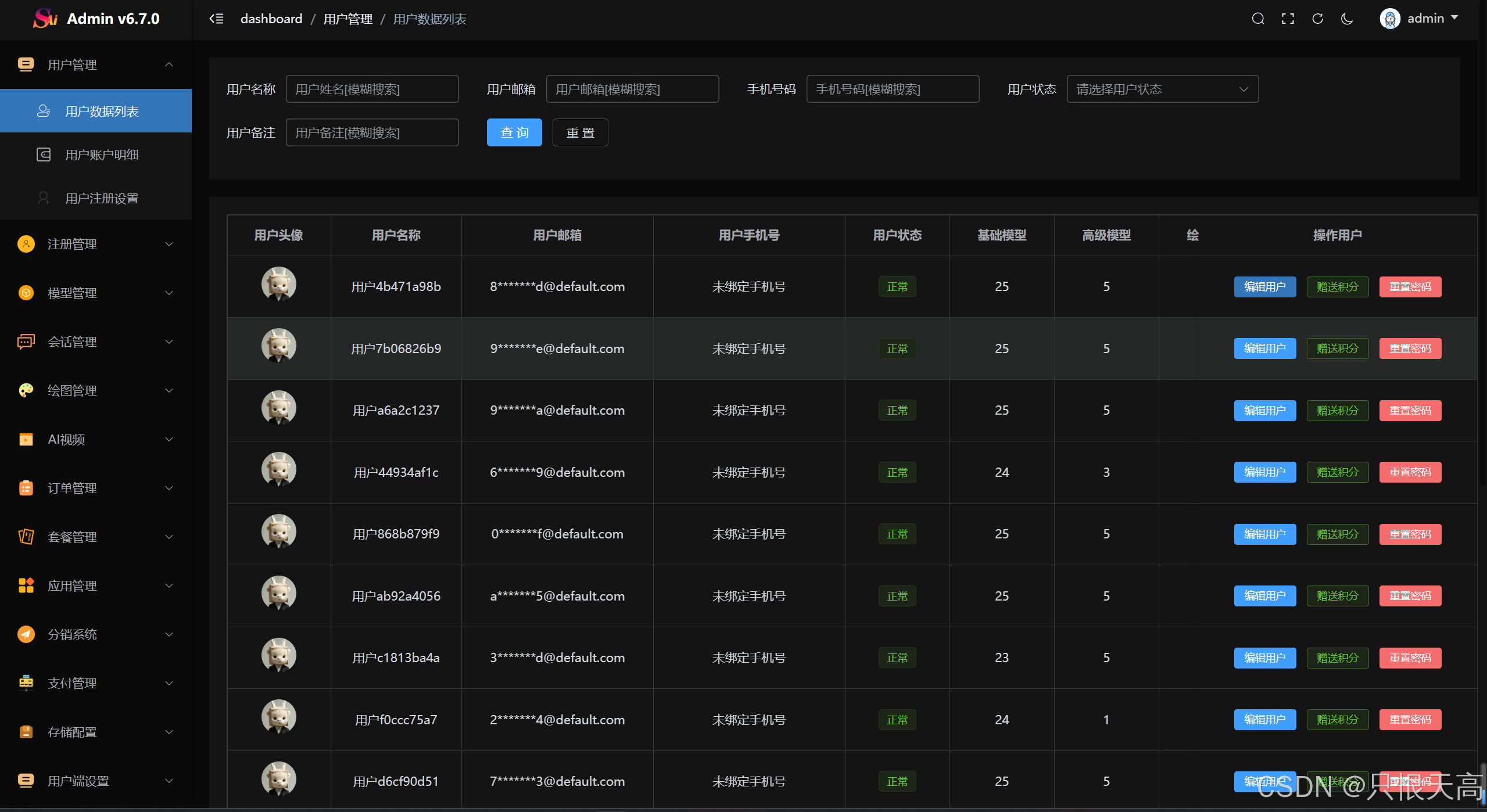The image size is (1487, 812).
Task: Click 编辑用户 for 用户4b471a98b
Action: pyautogui.click(x=1264, y=286)
